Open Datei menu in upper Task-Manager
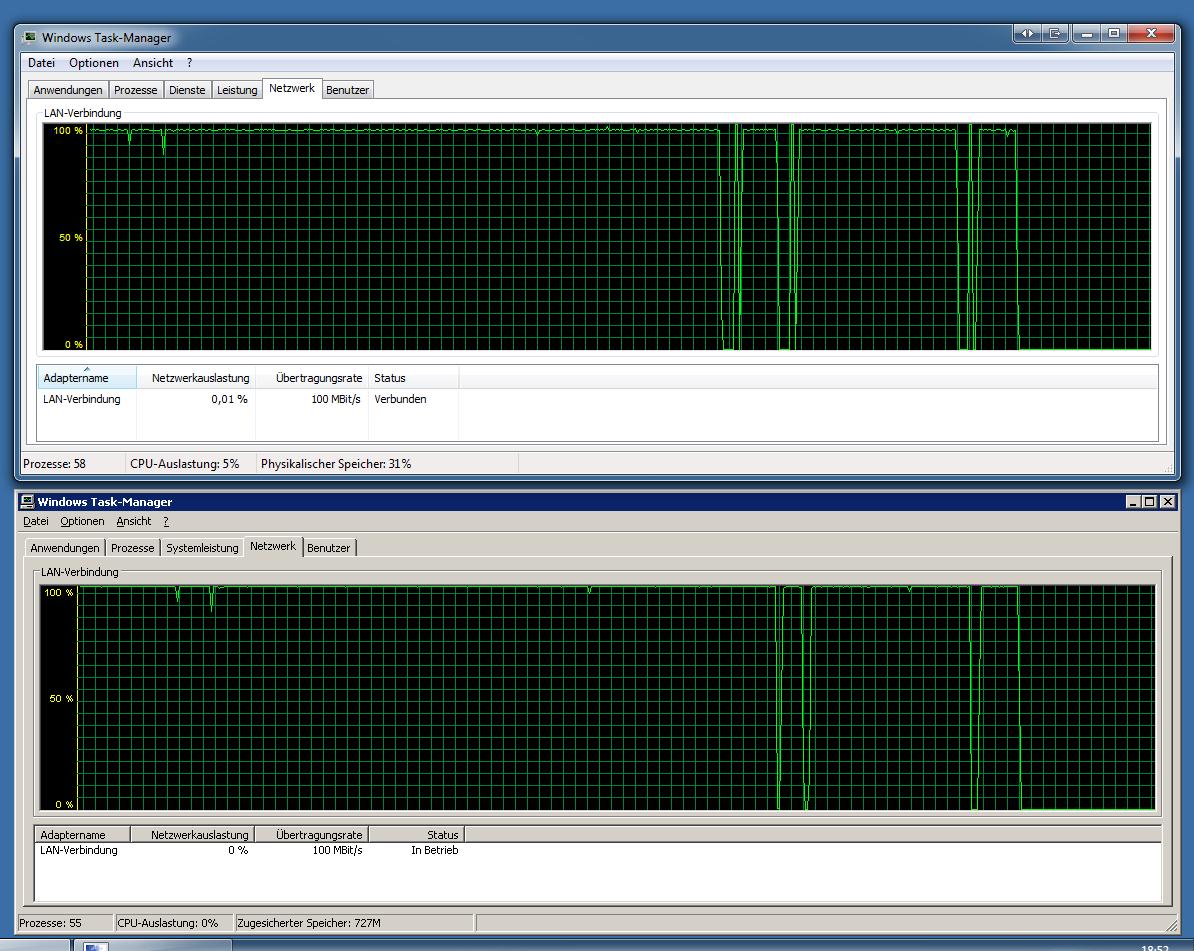This screenshot has width=1194, height=951. tap(41, 62)
